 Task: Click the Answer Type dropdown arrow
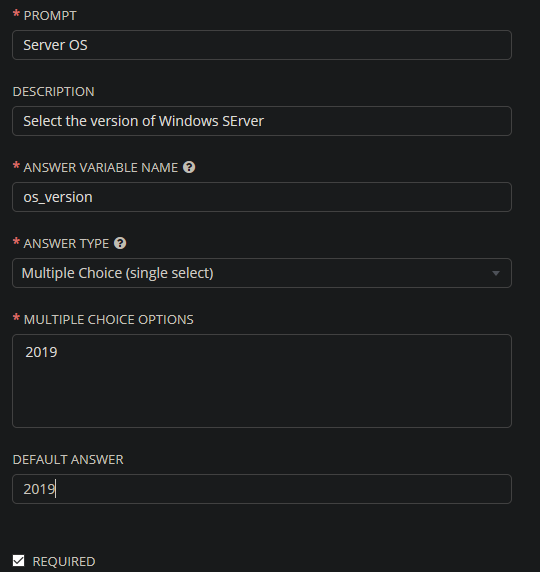[x=495, y=273]
